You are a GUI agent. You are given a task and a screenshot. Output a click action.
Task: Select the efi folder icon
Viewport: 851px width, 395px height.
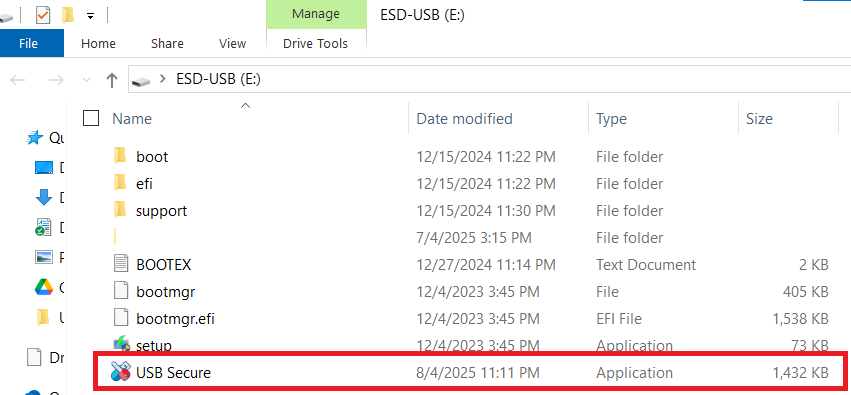120,183
